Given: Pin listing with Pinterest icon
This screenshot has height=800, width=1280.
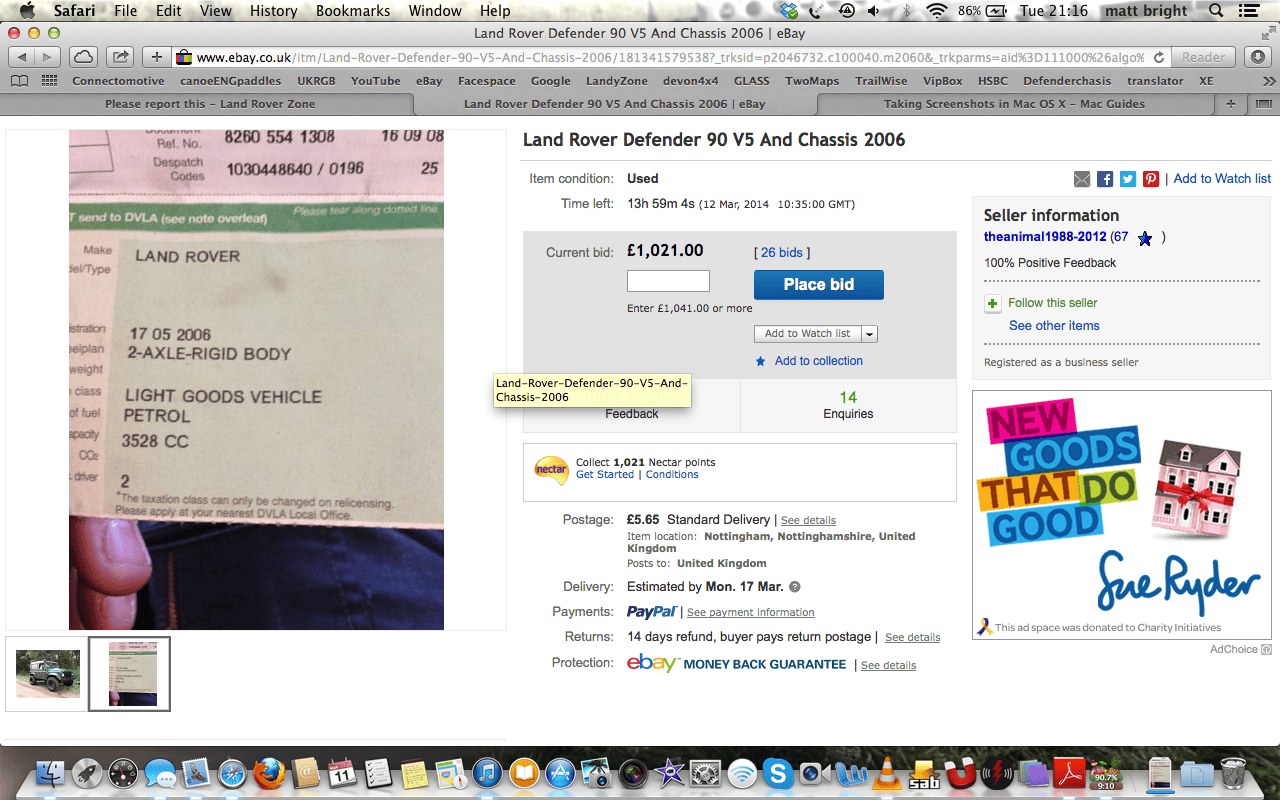Looking at the screenshot, I should coord(1151,179).
